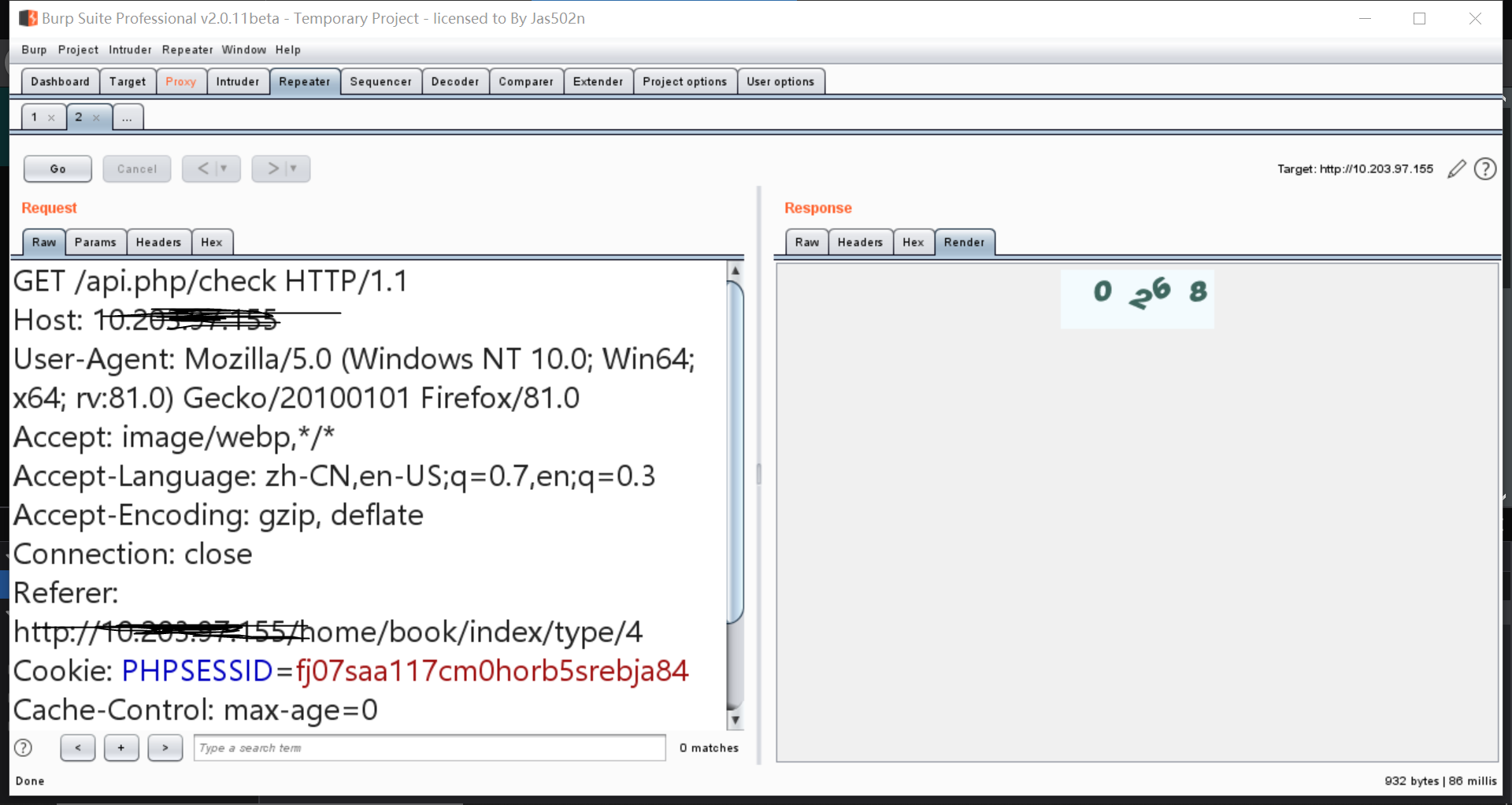Go forward to the next request in history
Image resolution: width=1512 pixels, height=805 pixels.
(x=272, y=169)
